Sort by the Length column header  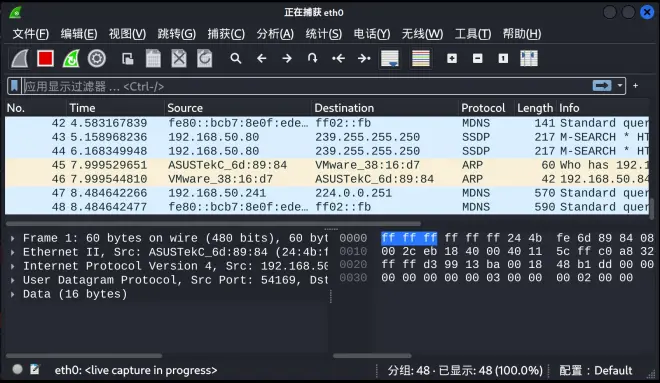[535, 108]
